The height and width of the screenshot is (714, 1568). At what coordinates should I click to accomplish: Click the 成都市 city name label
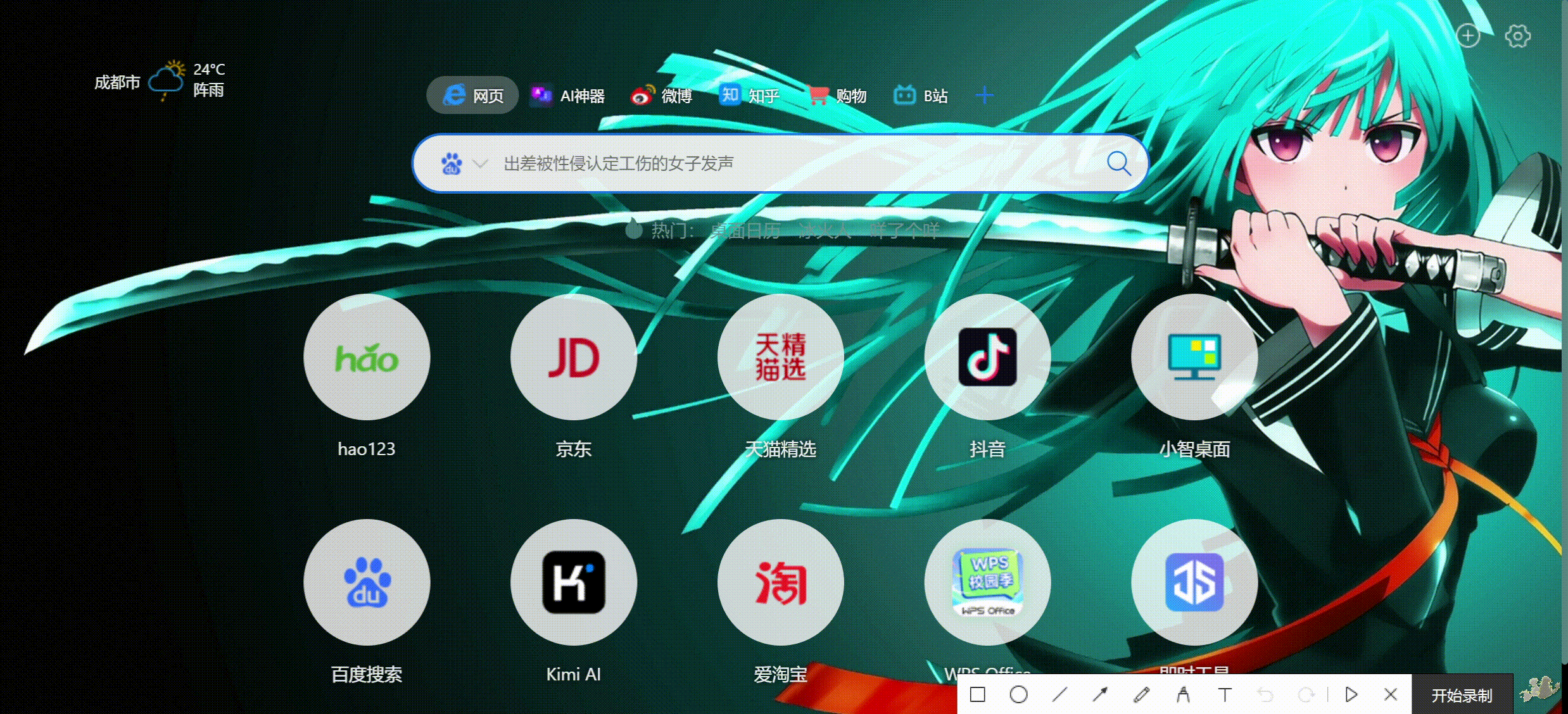point(117,82)
